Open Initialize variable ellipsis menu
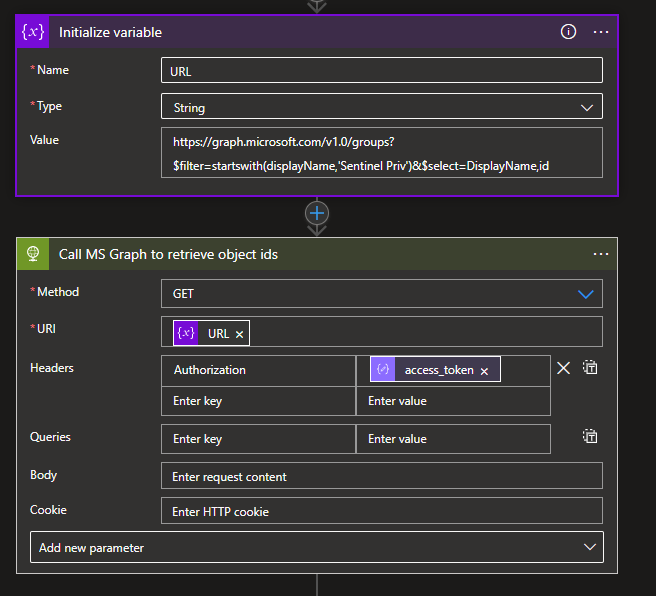Screen dimensions: 656x596 click(x=600, y=32)
